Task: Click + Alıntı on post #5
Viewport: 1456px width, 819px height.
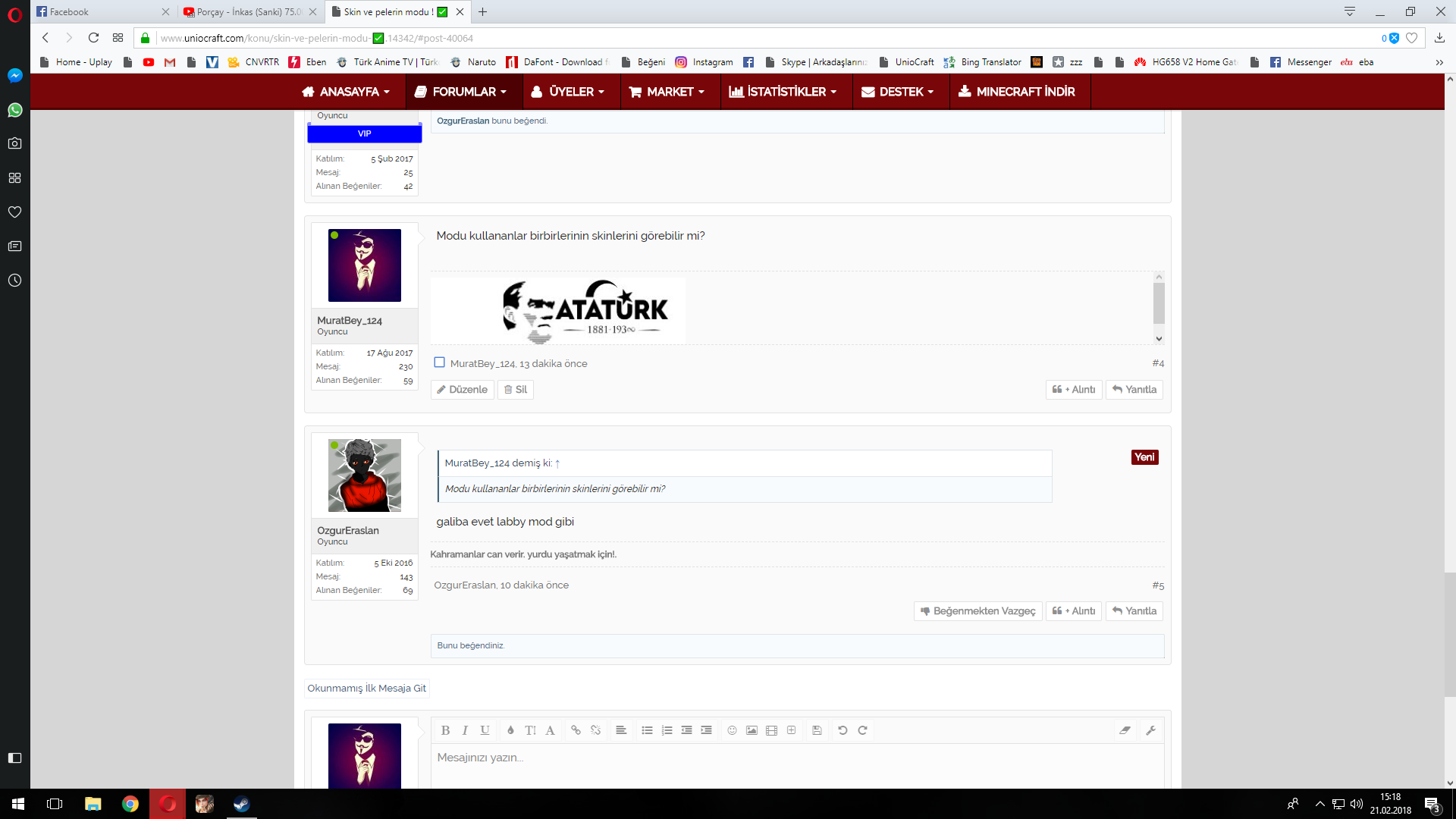Action: coord(1074,611)
